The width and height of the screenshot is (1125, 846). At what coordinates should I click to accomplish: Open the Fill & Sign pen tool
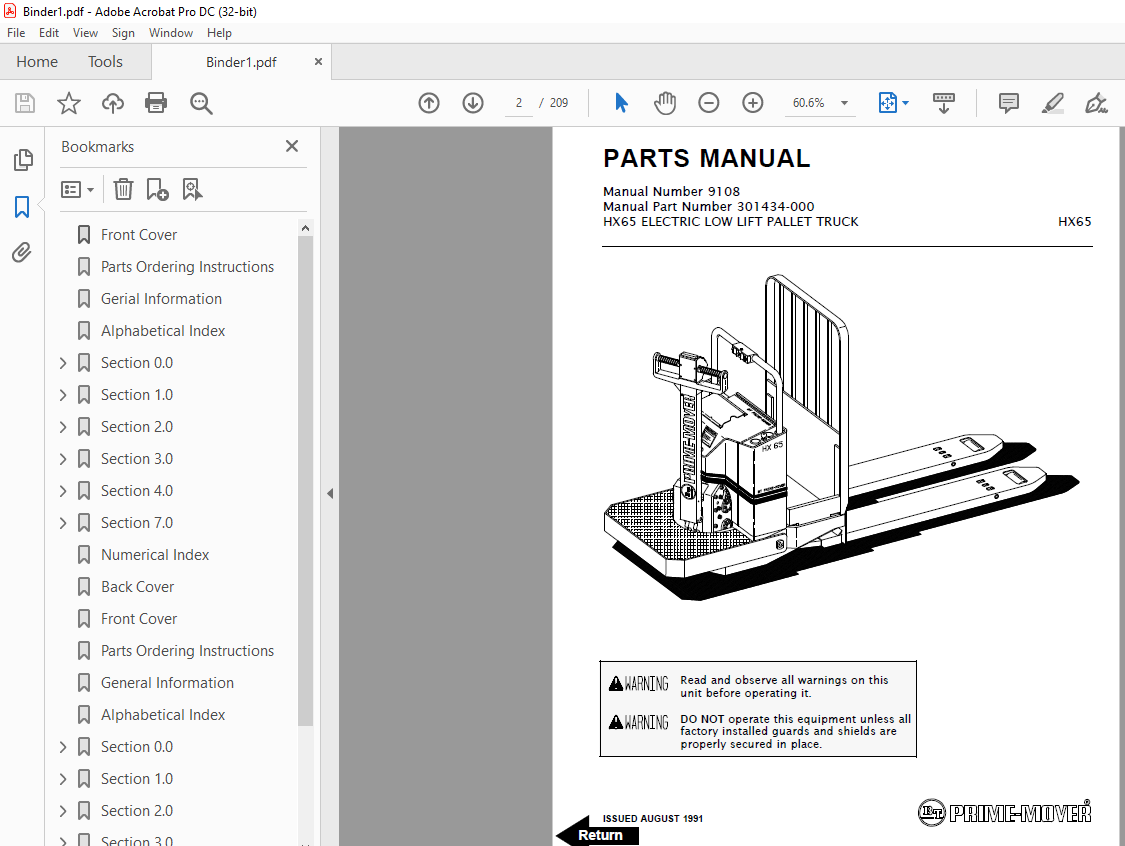[x=1096, y=103]
